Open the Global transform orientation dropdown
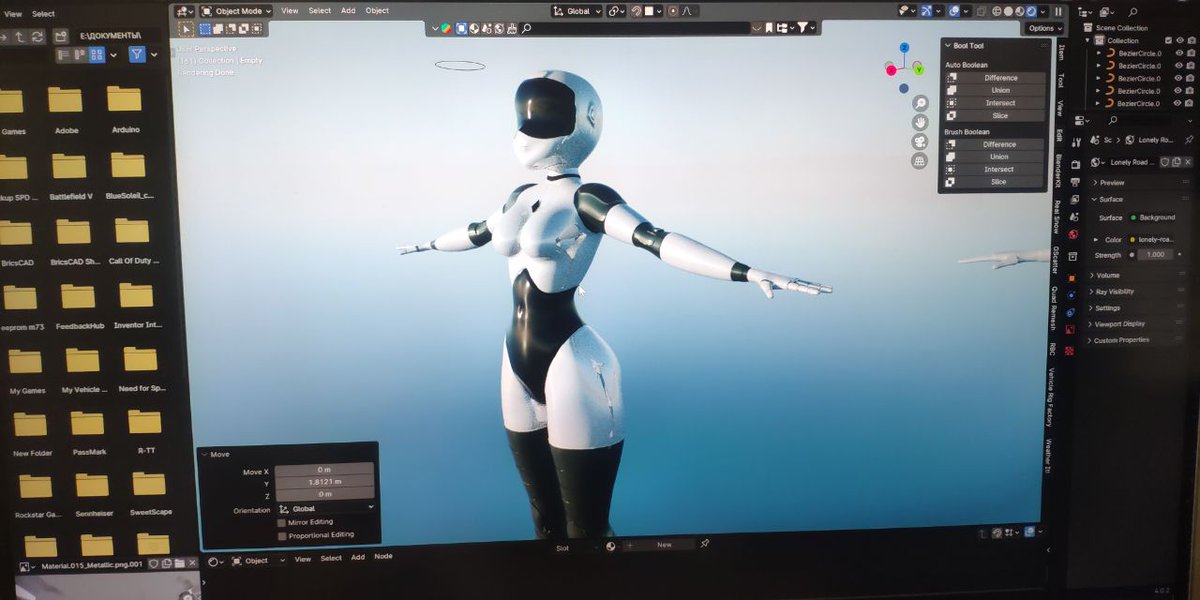Image resolution: width=1200 pixels, height=600 pixels. 577,11
